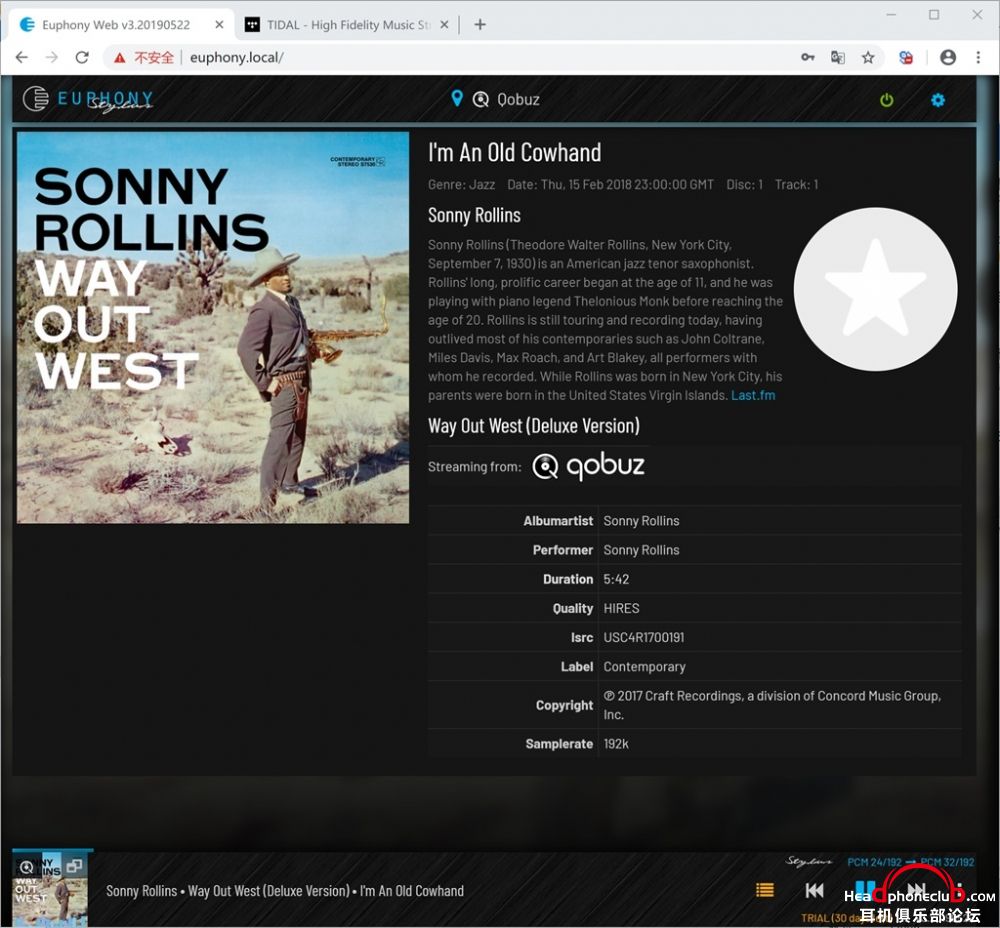
Task: Open the Chrome three-dot menu
Action: 978,57
